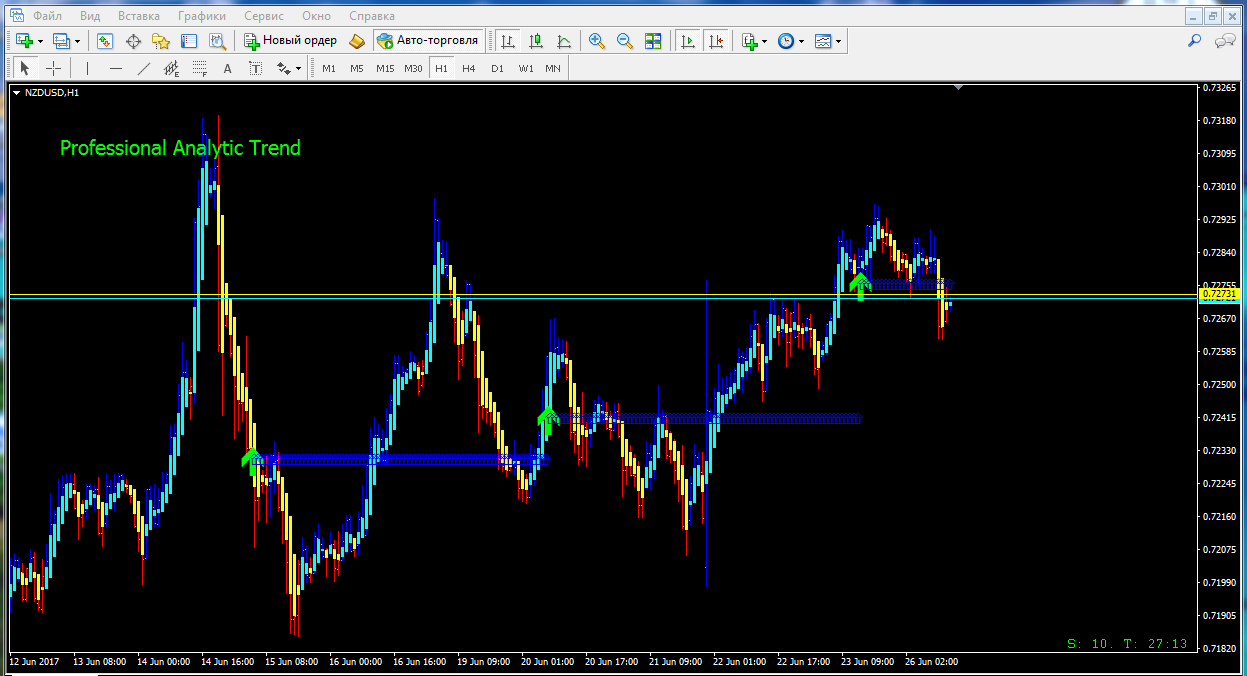This screenshot has height=676, width=1247.
Task: Expand the new chart dropdown arrow
Action: 40,41
